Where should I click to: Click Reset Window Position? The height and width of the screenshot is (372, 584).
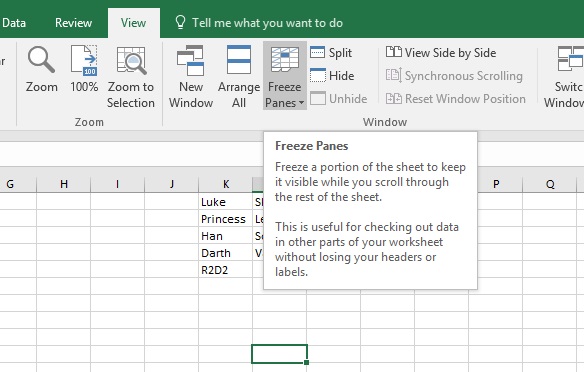click(456, 99)
